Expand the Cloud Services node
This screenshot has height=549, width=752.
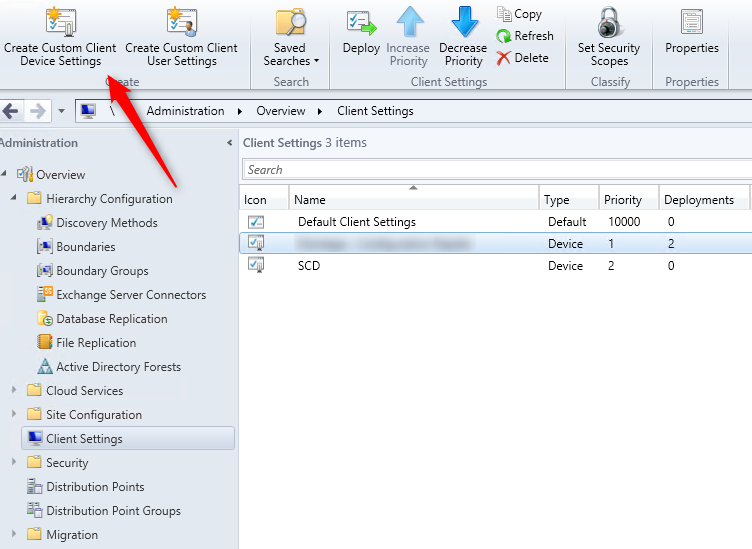14,390
